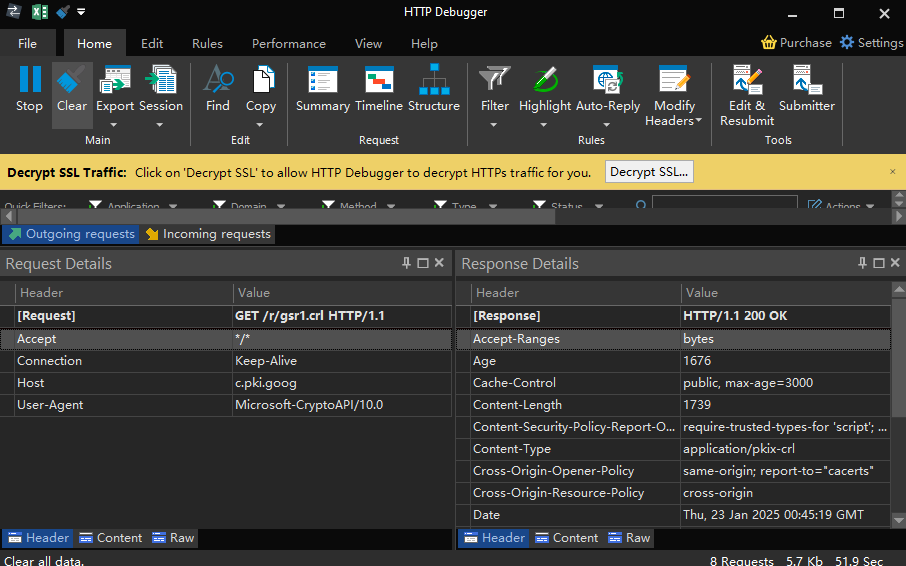The height and width of the screenshot is (566, 906).
Task: Open the Timeline chart icon
Action: 379,81
